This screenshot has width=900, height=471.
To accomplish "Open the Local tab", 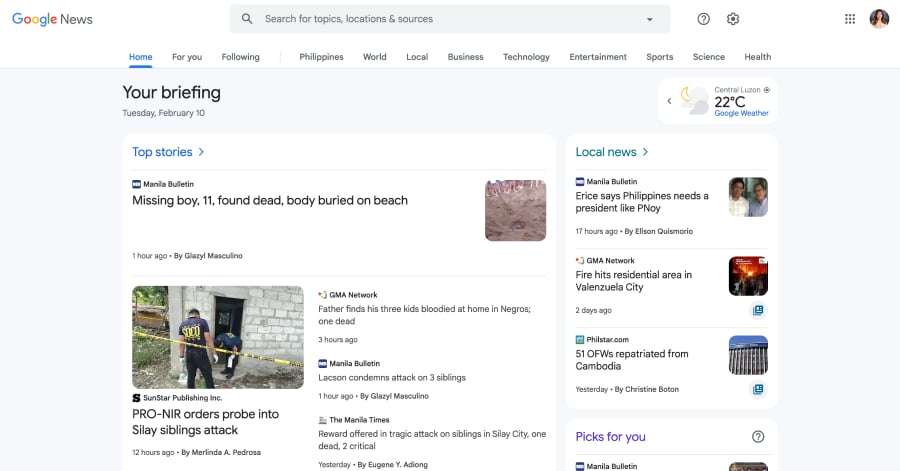I will tap(417, 57).
